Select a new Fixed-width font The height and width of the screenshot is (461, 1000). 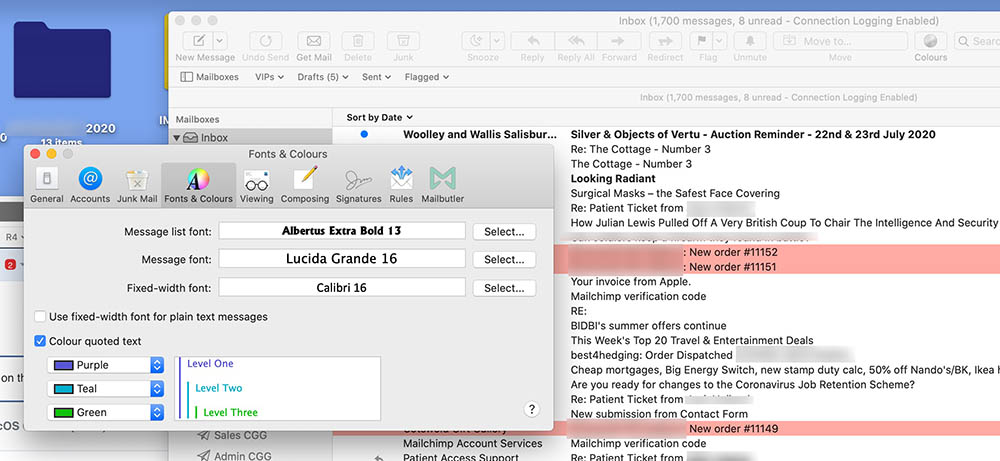coord(504,288)
